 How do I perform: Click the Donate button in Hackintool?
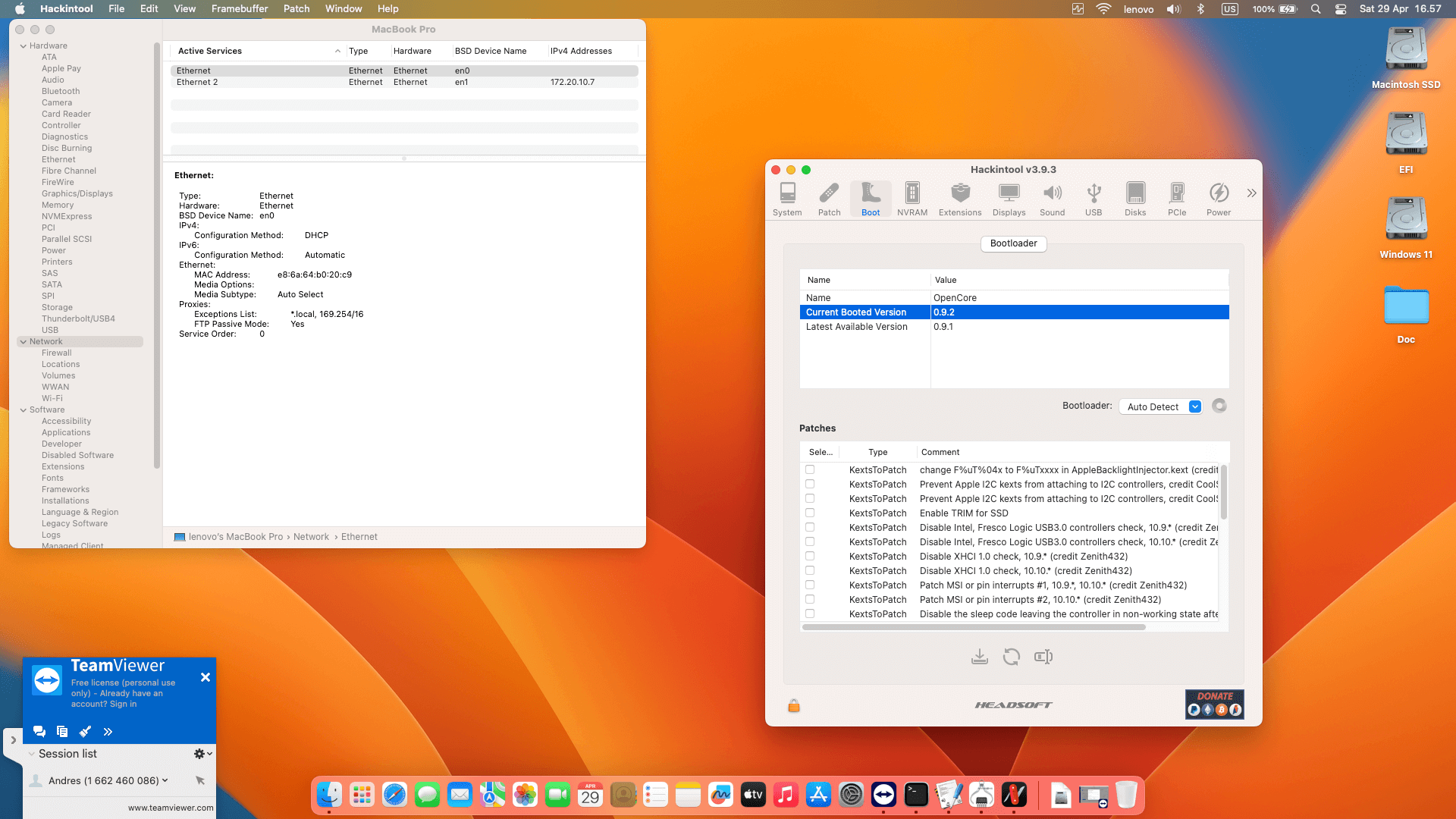1215,704
